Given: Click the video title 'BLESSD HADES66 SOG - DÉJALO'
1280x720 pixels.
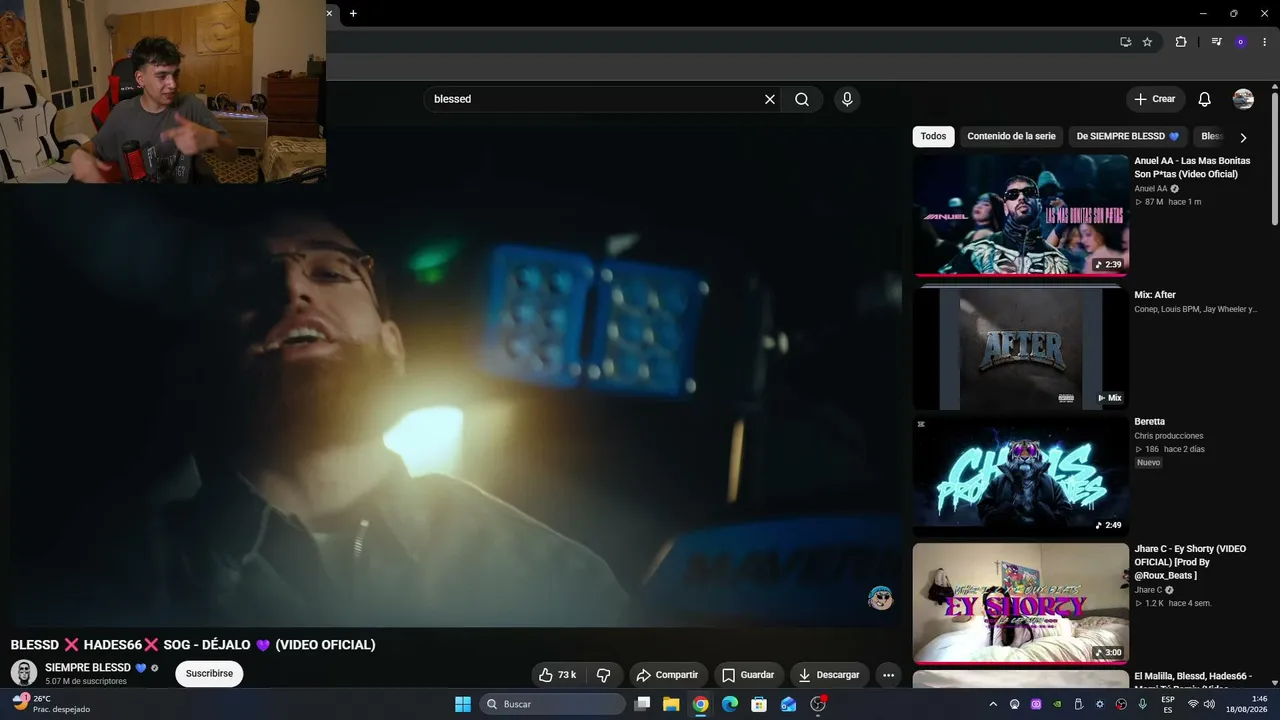Looking at the screenshot, I should click(x=193, y=645).
